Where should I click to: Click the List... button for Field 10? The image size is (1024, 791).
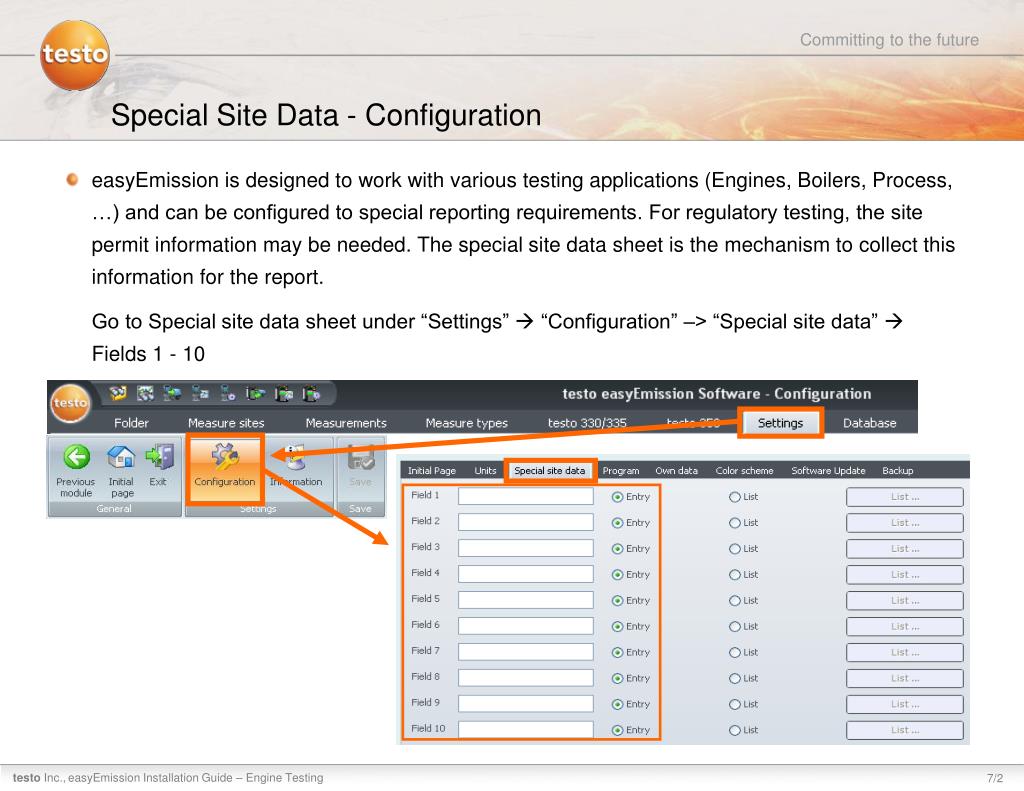pyautogui.click(x=904, y=730)
